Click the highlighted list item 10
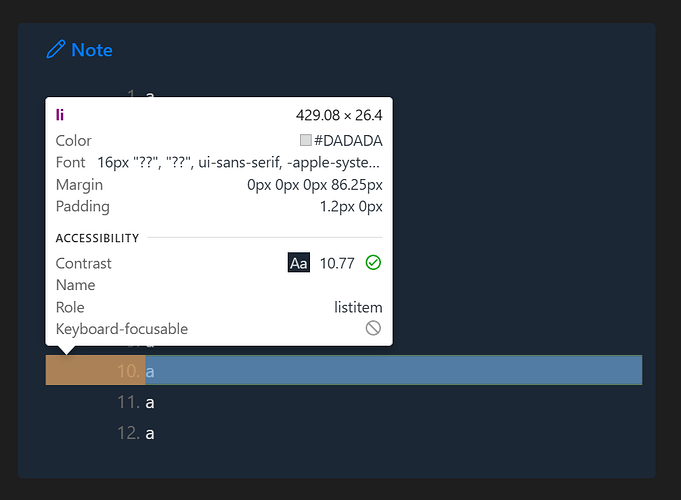This screenshot has height=500, width=681. click(392, 371)
